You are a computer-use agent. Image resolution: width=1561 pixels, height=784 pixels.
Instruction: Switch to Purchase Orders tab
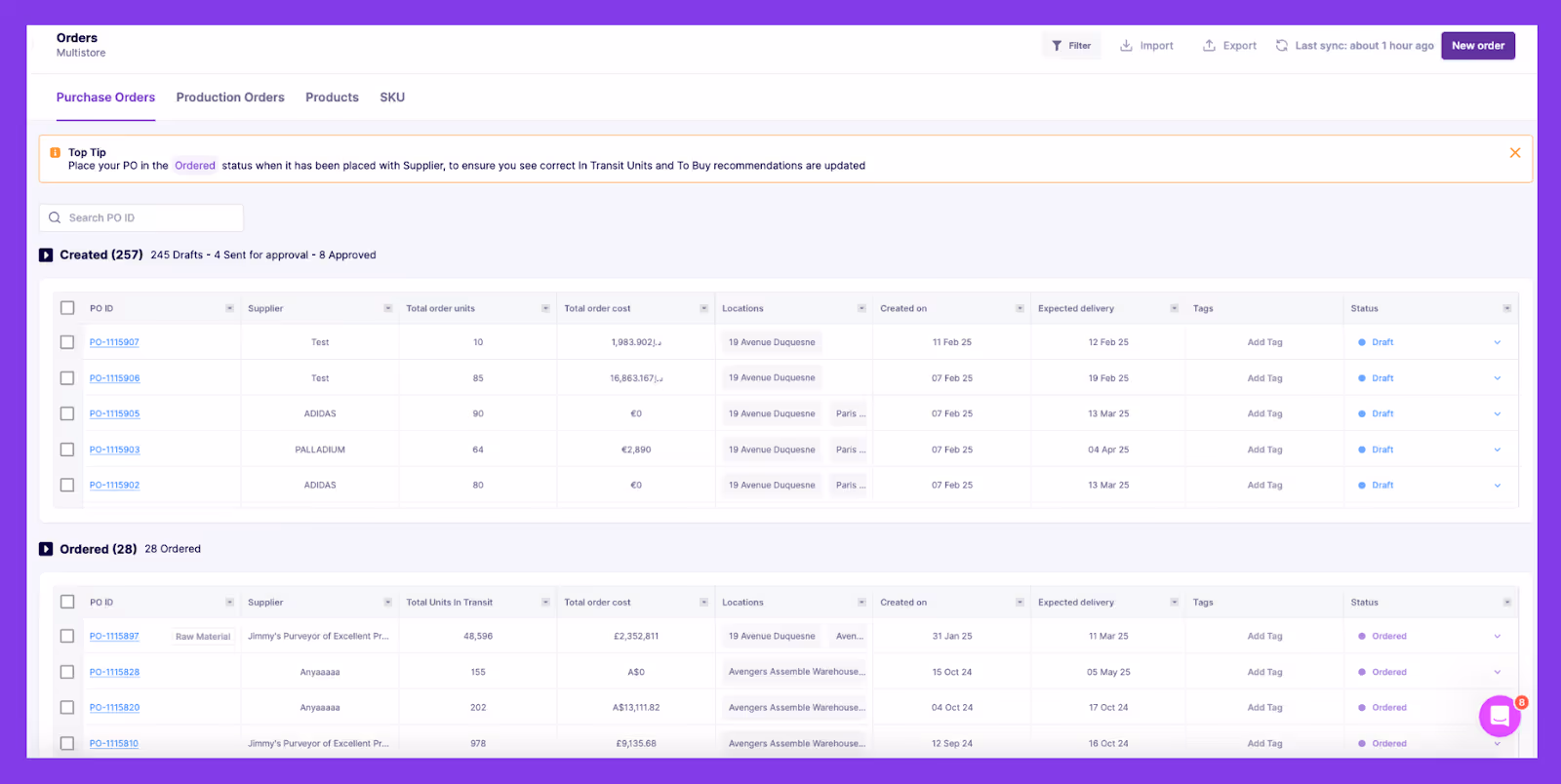point(105,98)
